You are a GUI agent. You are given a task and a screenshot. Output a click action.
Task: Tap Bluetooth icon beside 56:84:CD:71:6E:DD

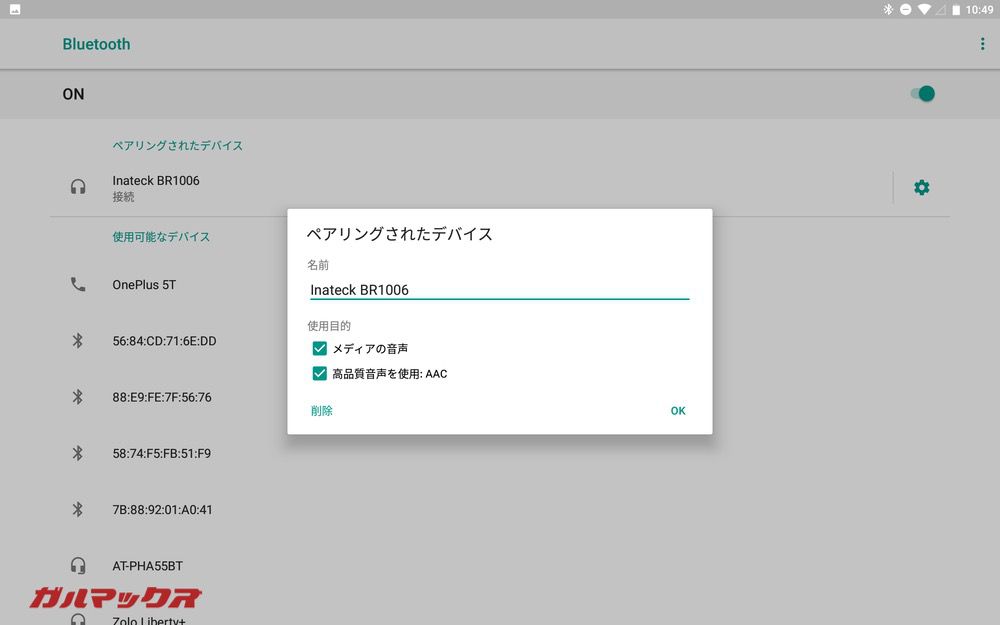(x=78, y=341)
